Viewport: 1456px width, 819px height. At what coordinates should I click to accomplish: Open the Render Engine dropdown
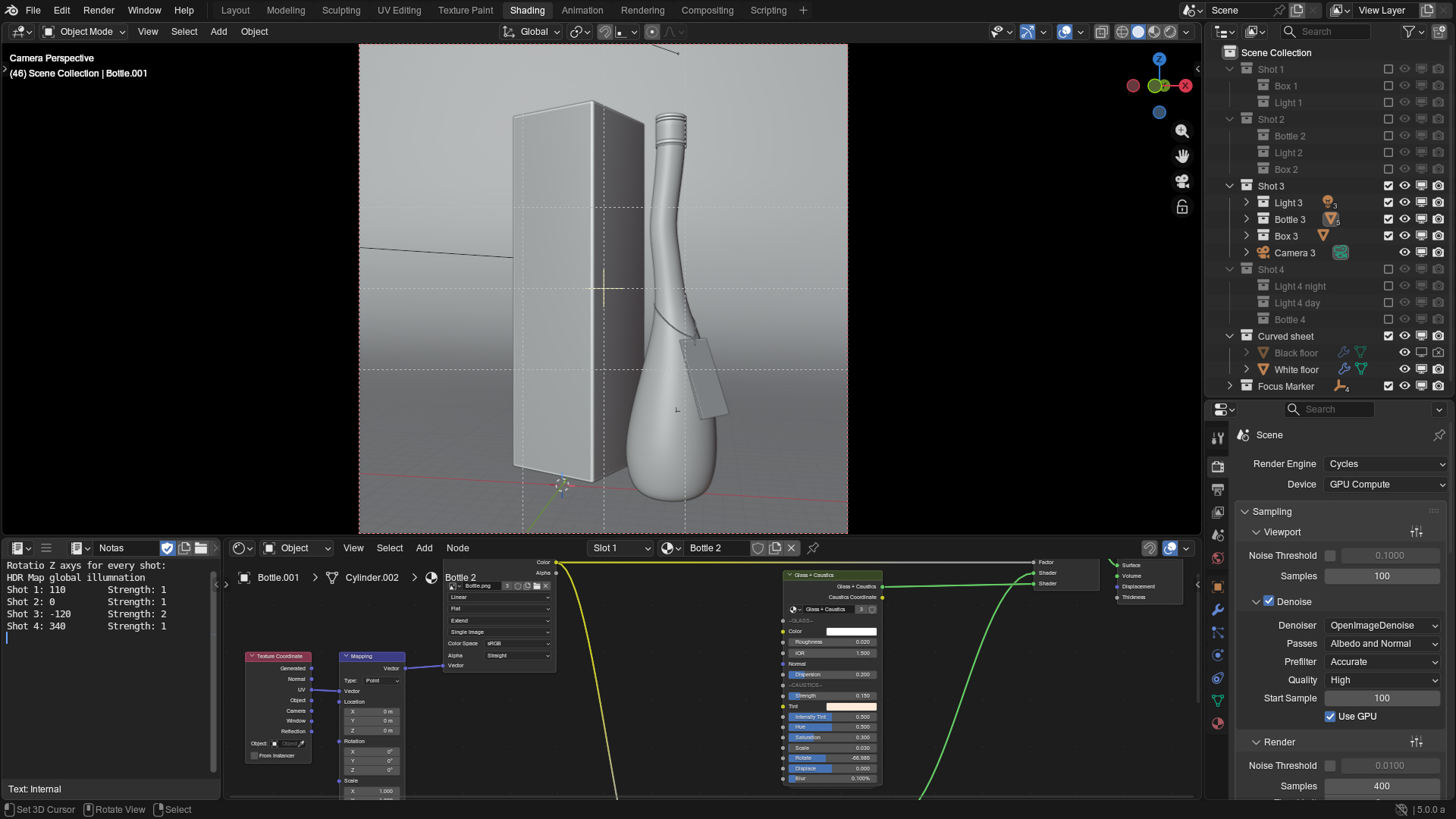pos(1385,464)
